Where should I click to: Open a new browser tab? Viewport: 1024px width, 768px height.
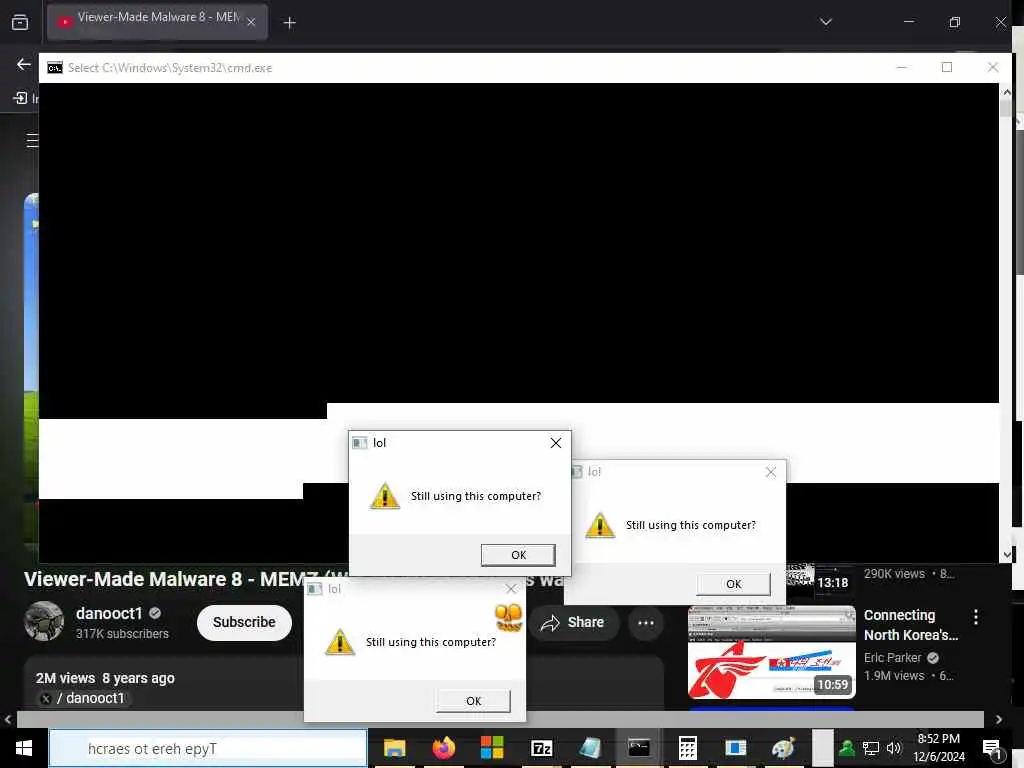click(289, 23)
